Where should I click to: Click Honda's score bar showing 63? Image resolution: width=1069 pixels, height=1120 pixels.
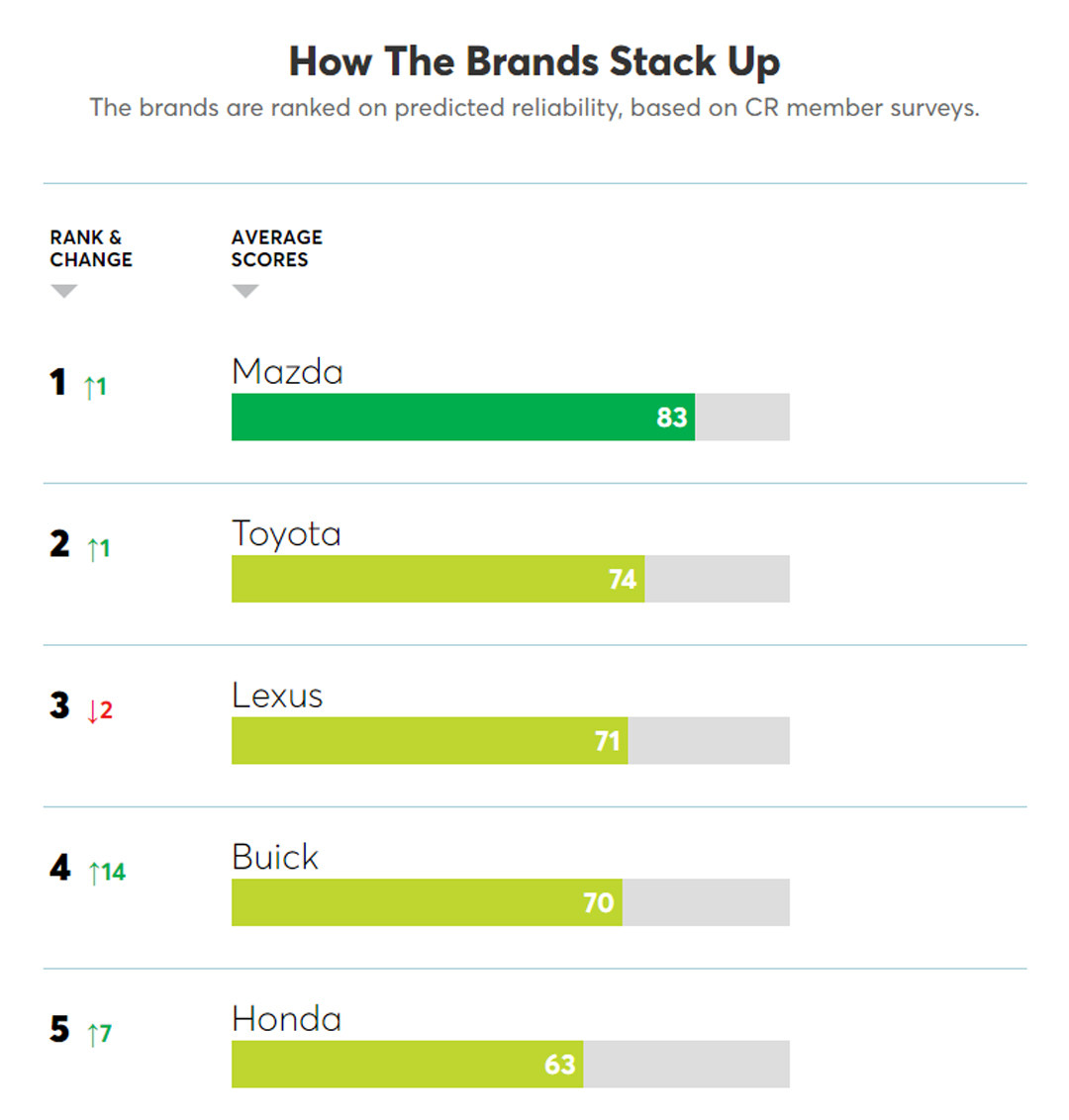coord(407,1065)
